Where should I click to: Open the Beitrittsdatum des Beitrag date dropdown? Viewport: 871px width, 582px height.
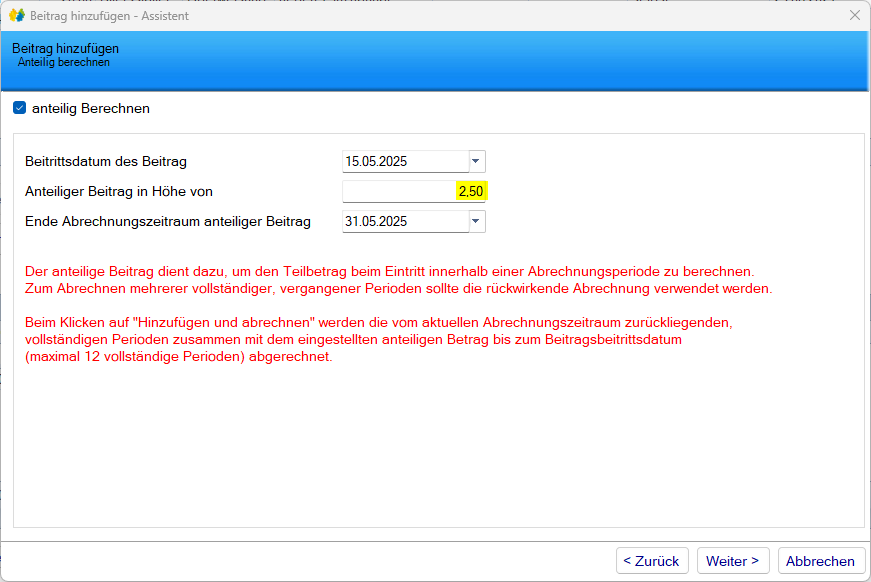coord(476,161)
